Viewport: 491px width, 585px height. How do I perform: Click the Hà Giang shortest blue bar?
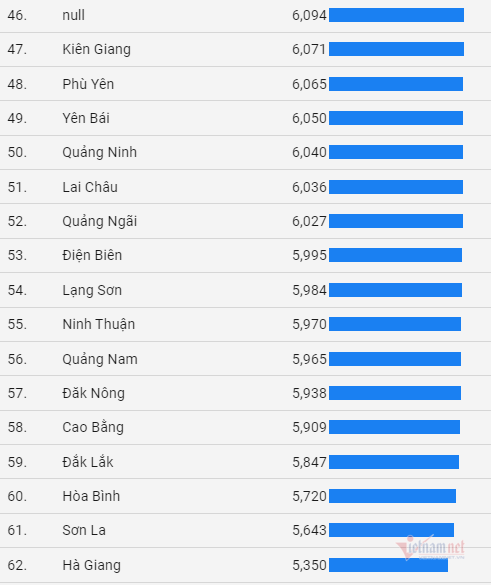tap(388, 565)
